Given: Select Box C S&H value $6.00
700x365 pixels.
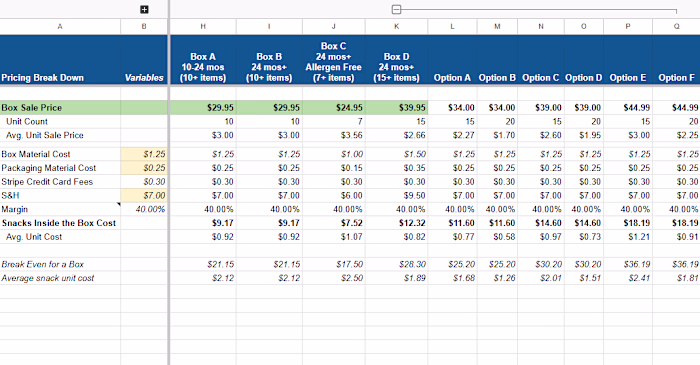Looking at the screenshot, I should [333, 196].
